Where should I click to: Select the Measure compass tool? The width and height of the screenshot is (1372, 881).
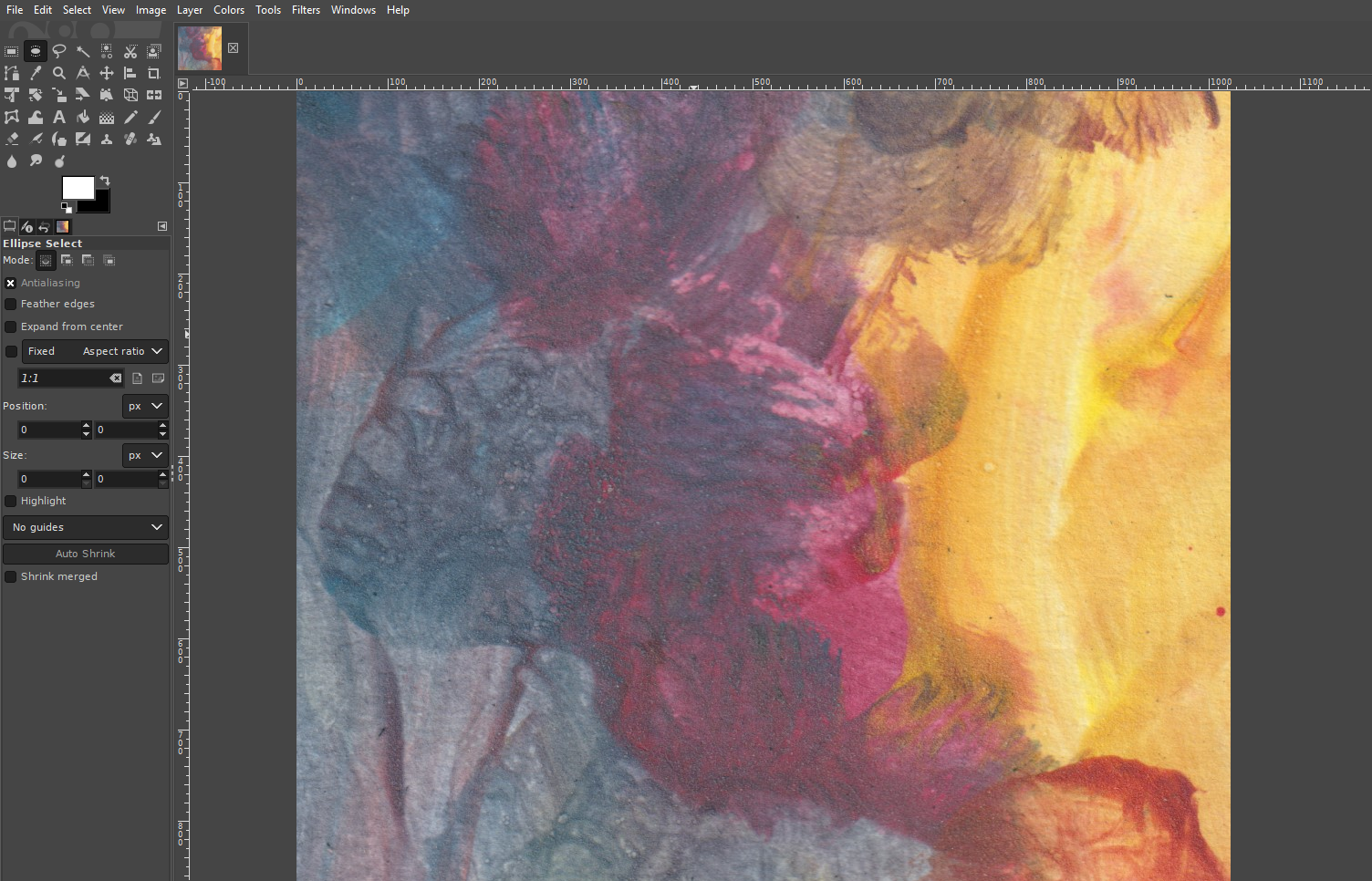click(x=83, y=73)
